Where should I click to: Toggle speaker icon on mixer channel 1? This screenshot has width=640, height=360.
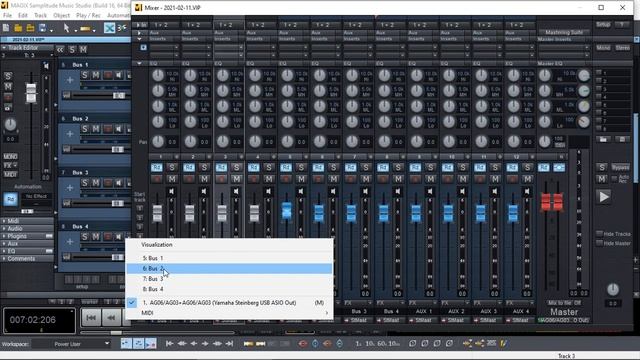(x=172, y=191)
